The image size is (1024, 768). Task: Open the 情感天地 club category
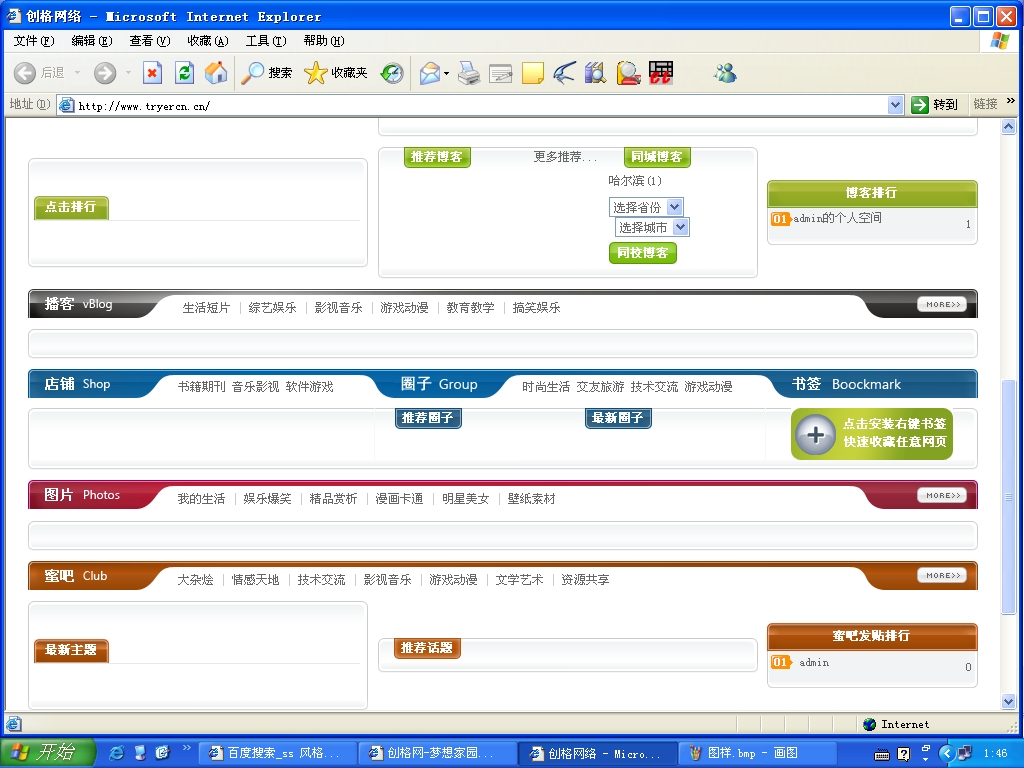[x=255, y=580]
